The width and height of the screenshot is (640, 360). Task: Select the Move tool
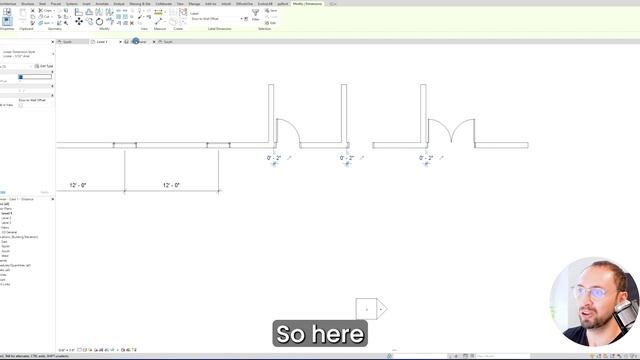pos(79,21)
